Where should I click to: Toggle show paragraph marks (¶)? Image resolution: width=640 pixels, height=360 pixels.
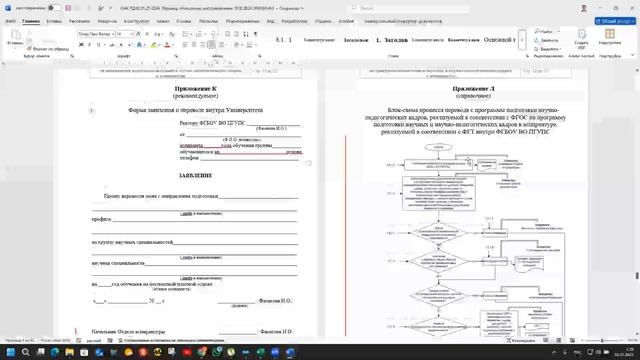[x=256, y=34]
